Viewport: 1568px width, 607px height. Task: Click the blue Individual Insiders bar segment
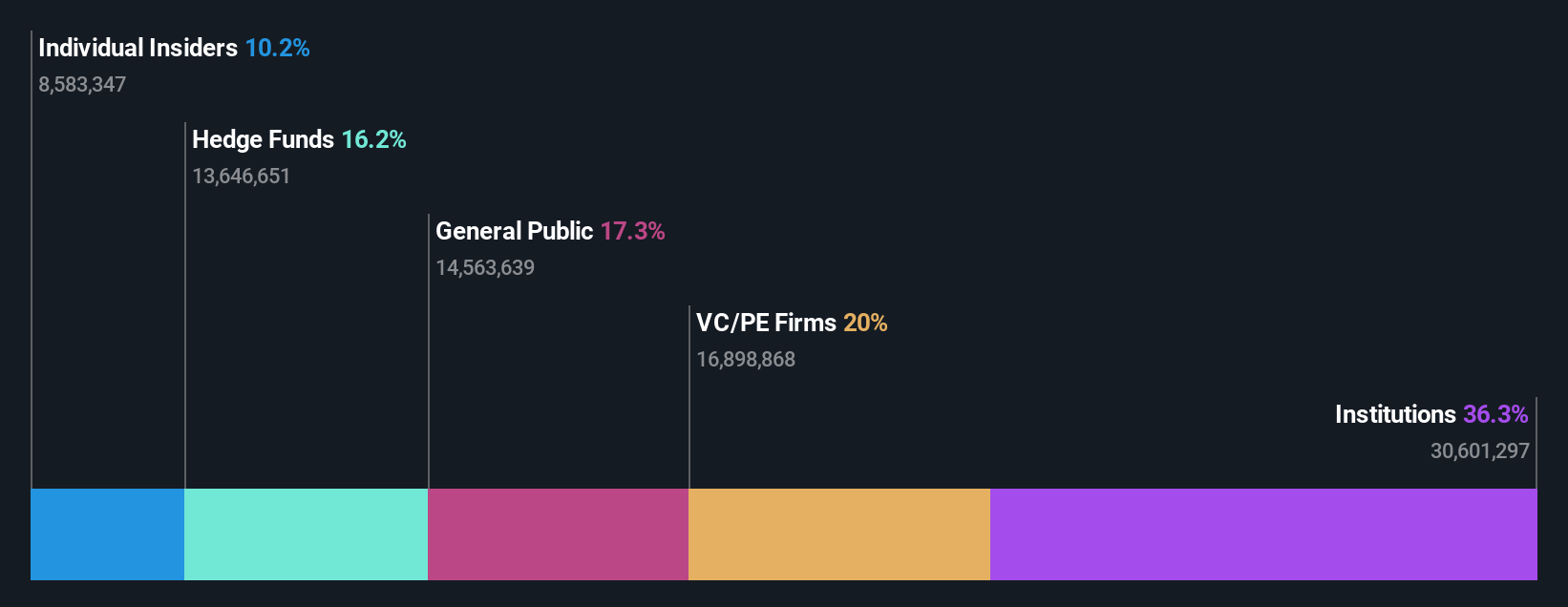click(107, 534)
